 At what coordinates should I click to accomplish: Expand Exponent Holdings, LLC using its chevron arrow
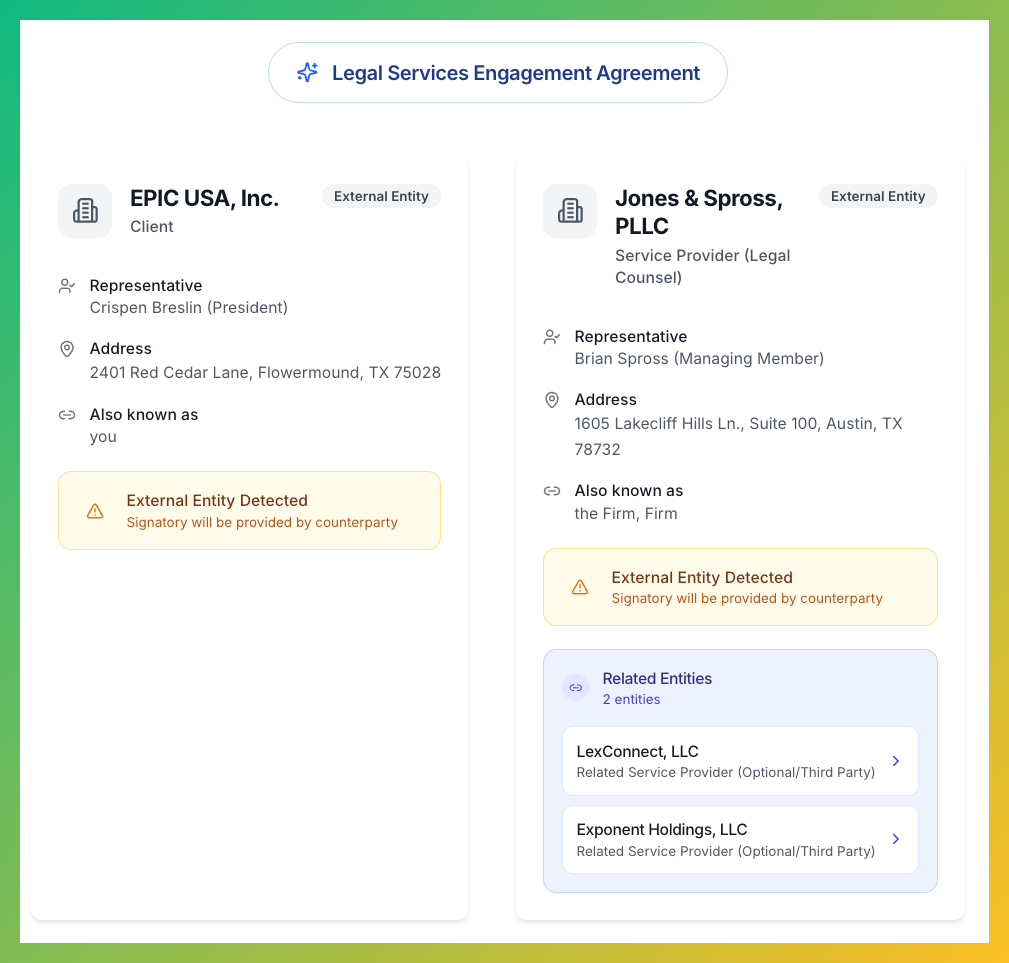coord(896,839)
